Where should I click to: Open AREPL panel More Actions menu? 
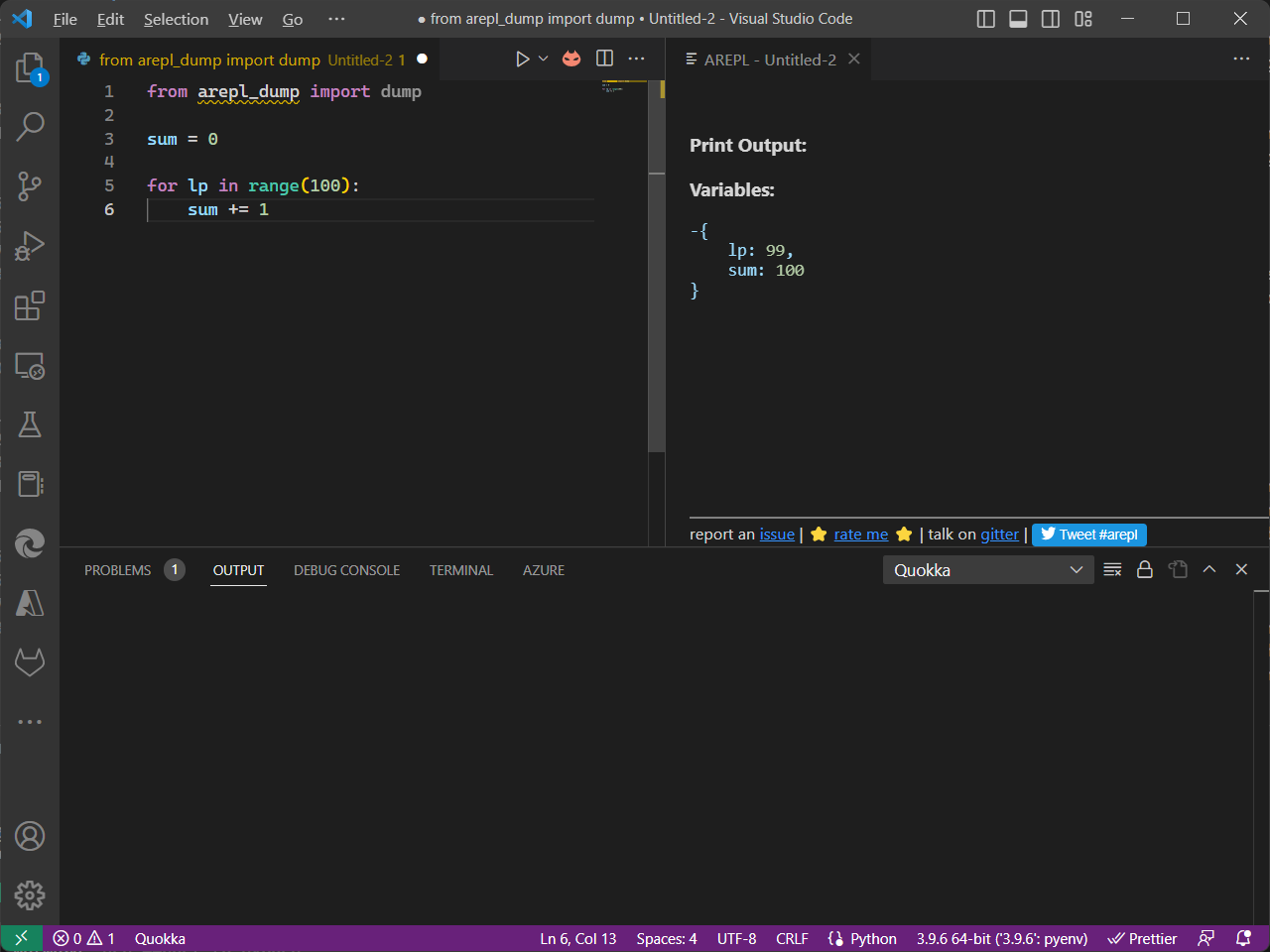(x=1241, y=59)
